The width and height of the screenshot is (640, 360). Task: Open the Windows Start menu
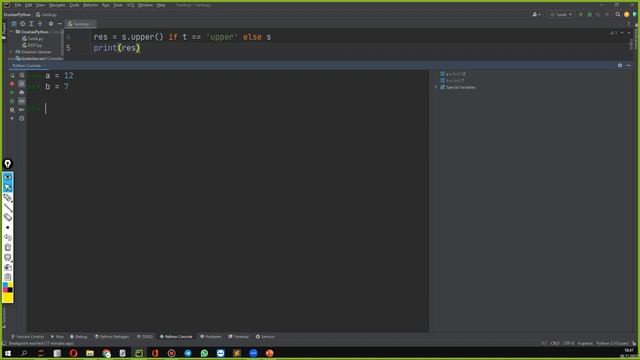click(8, 353)
